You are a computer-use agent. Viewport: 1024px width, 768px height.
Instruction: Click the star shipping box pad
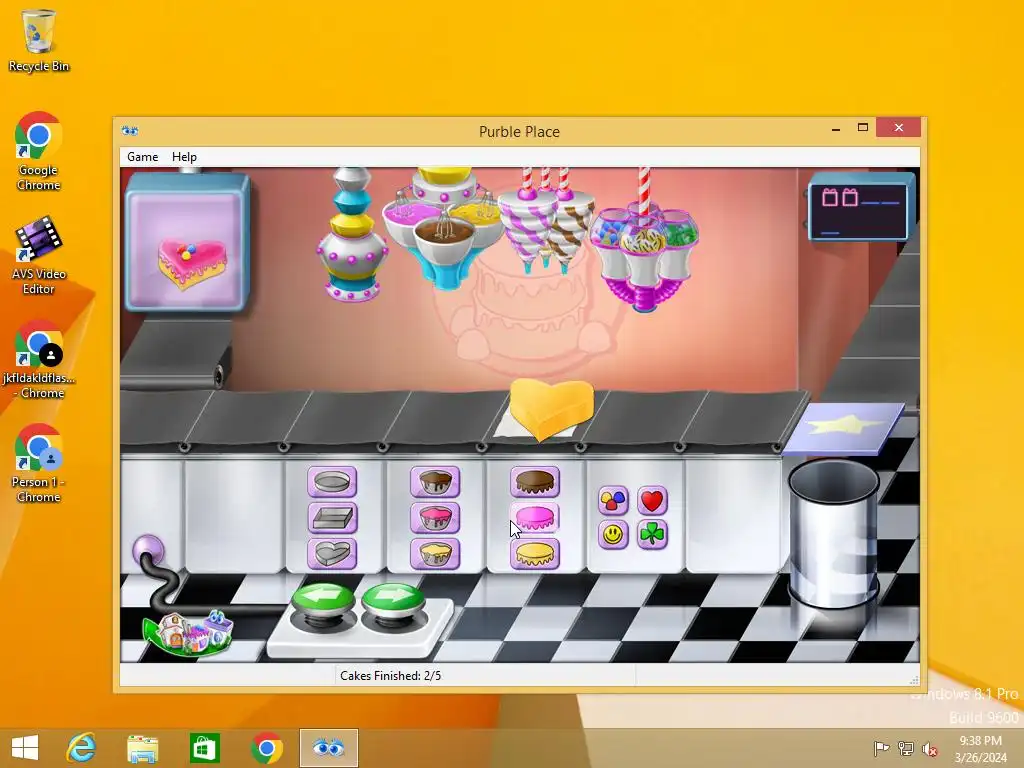(843, 428)
